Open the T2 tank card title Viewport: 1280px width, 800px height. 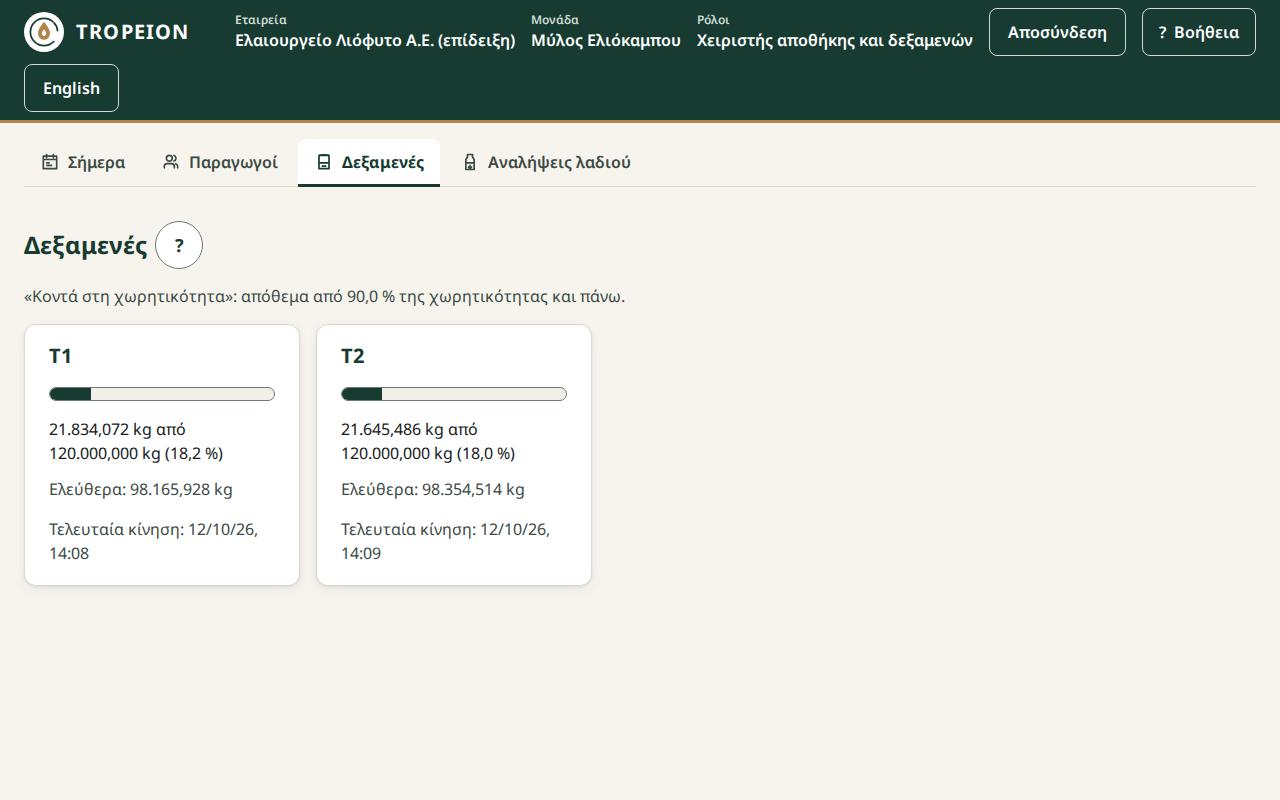[353, 356]
